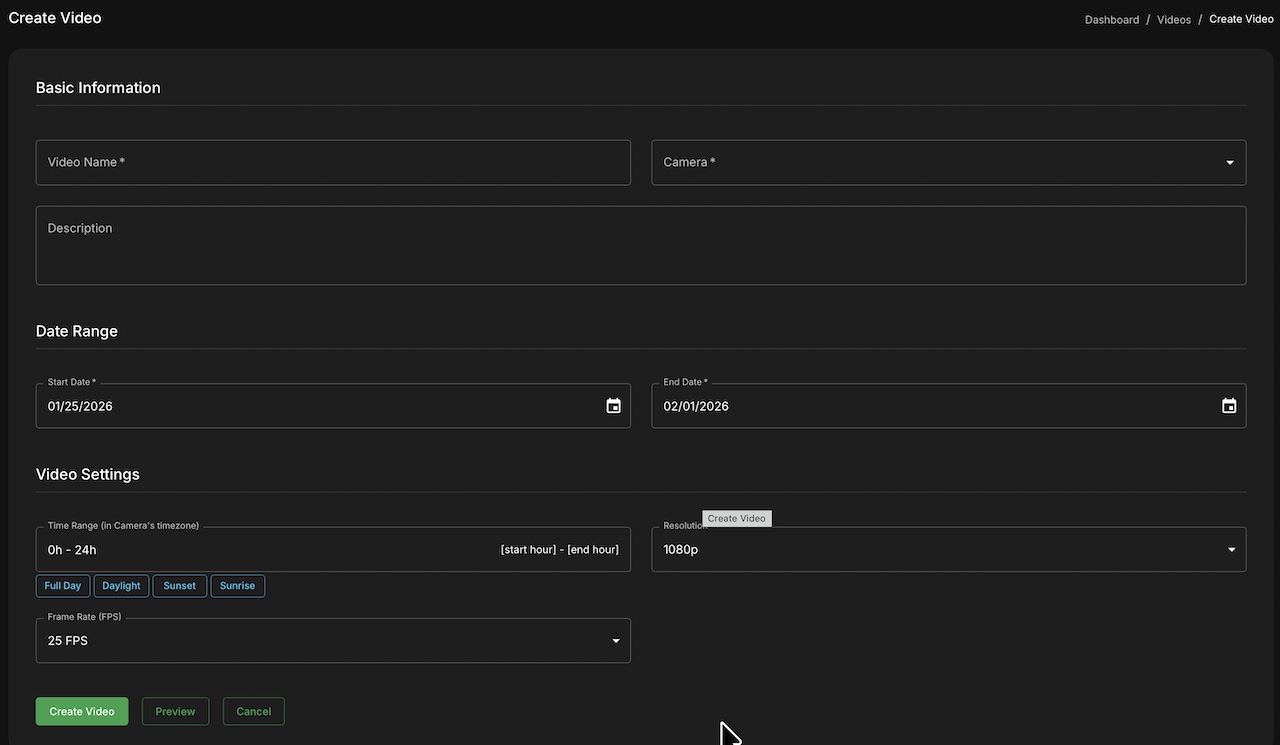Image resolution: width=1280 pixels, height=745 pixels.
Task: Click the Video Name input field
Action: [x=333, y=161]
